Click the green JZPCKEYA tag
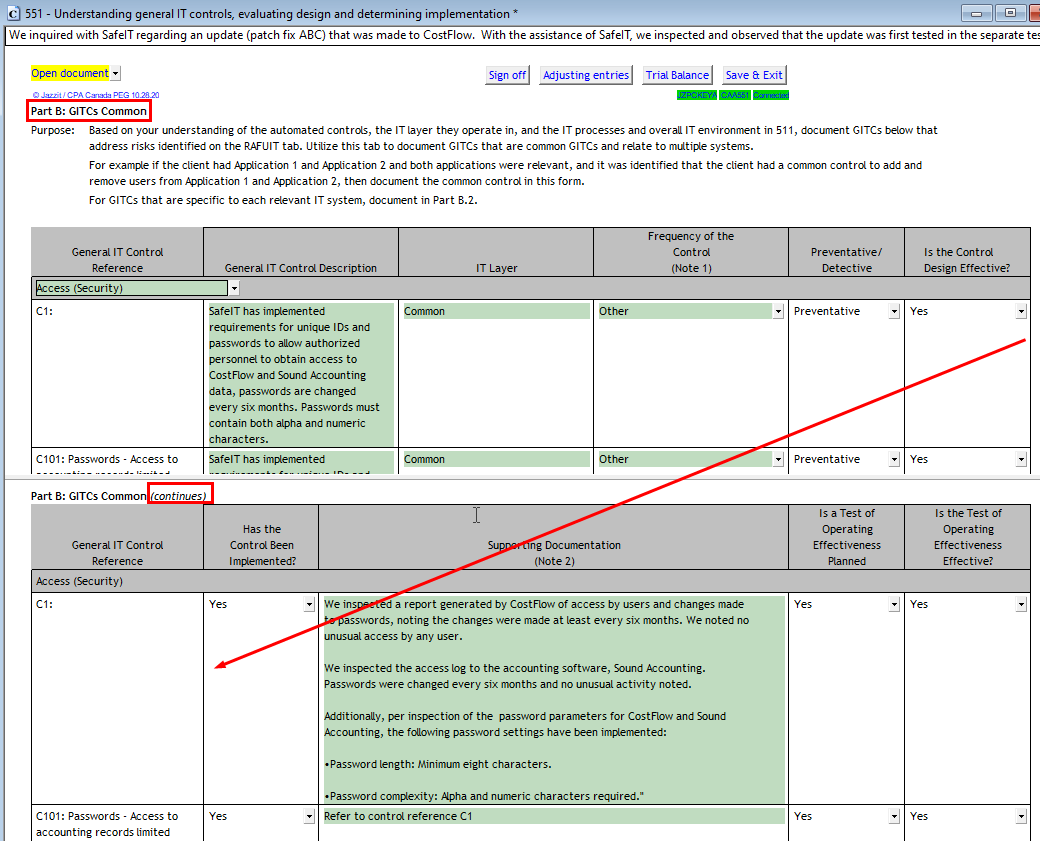This screenshot has height=841, width=1040. click(x=696, y=96)
